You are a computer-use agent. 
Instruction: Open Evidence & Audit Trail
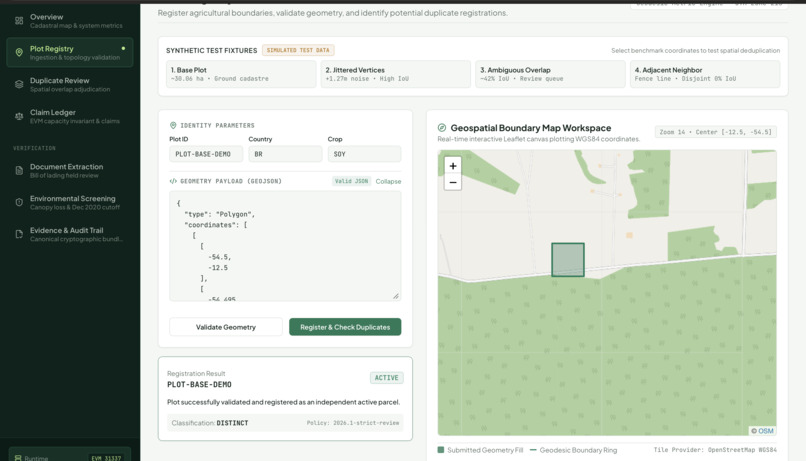pos(70,234)
